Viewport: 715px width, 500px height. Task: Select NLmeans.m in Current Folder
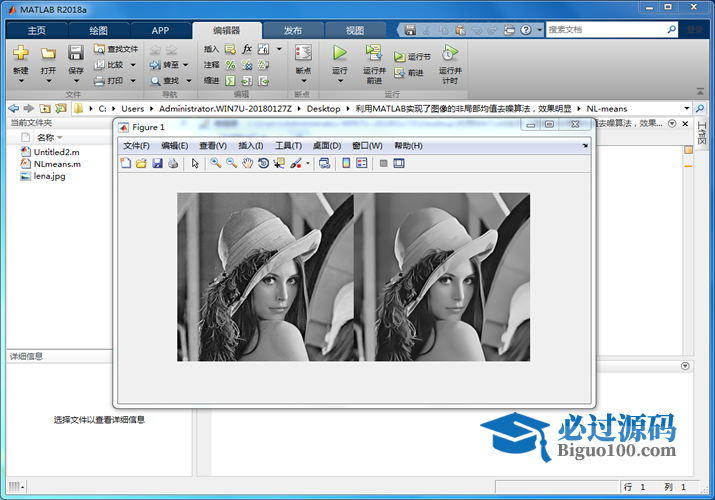tap(56, 163)
